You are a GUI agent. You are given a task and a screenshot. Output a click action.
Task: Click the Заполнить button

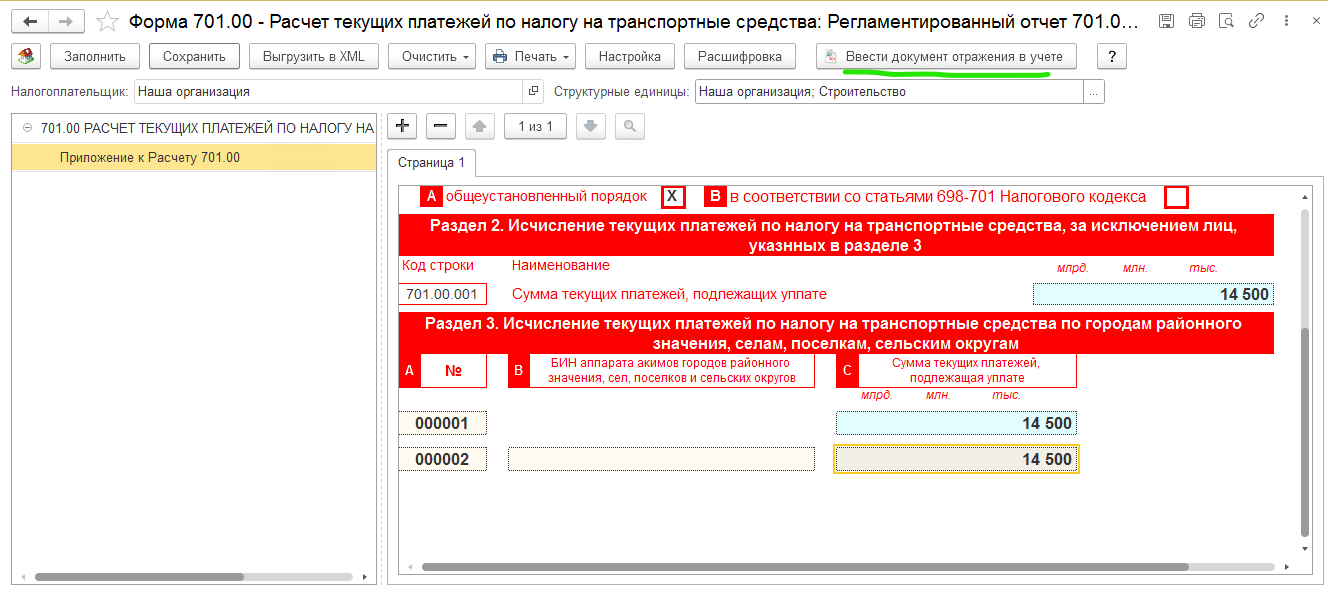pyautogui.click(x=94, y=57)
